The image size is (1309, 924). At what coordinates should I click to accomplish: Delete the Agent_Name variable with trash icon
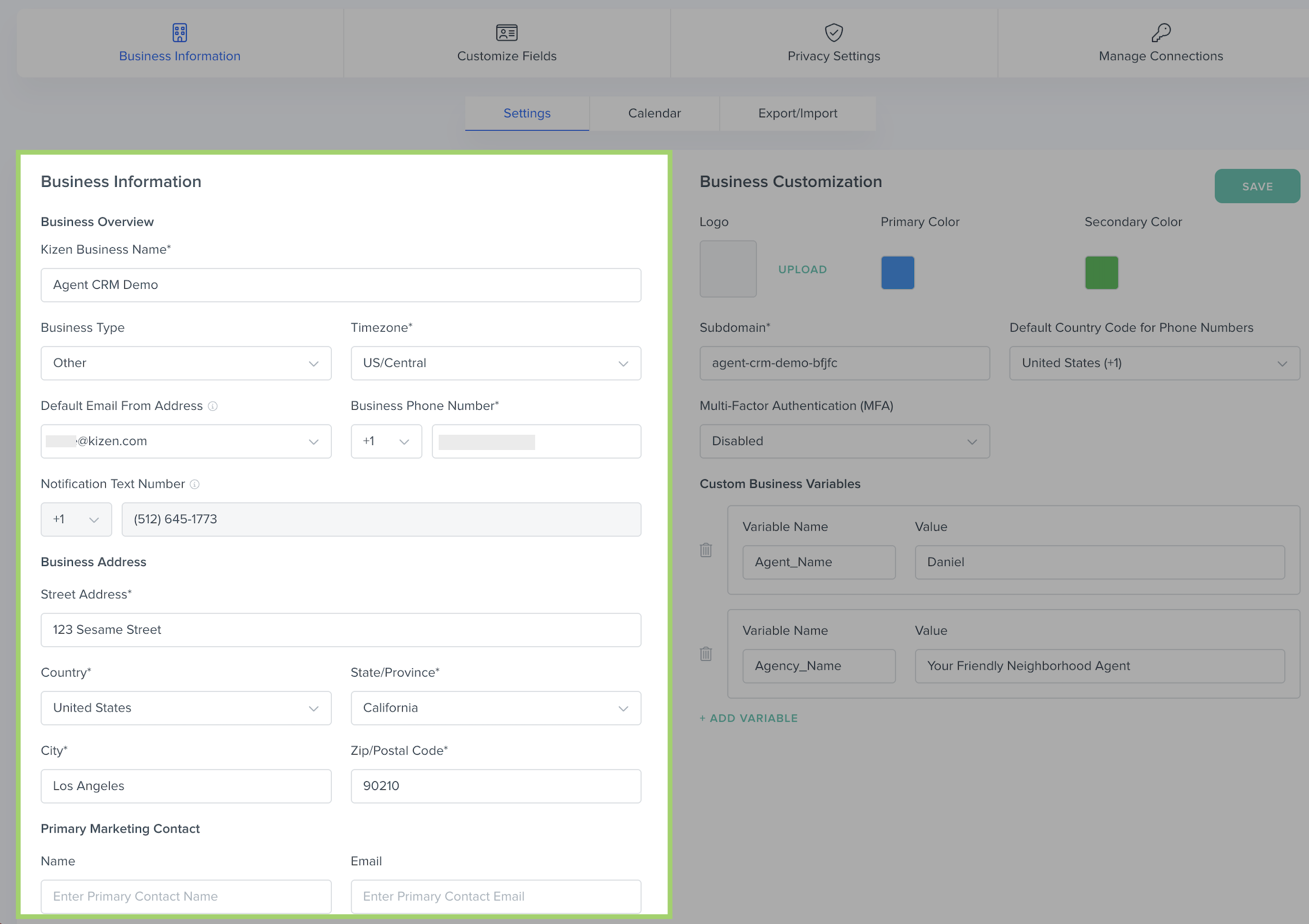point(706,550)
